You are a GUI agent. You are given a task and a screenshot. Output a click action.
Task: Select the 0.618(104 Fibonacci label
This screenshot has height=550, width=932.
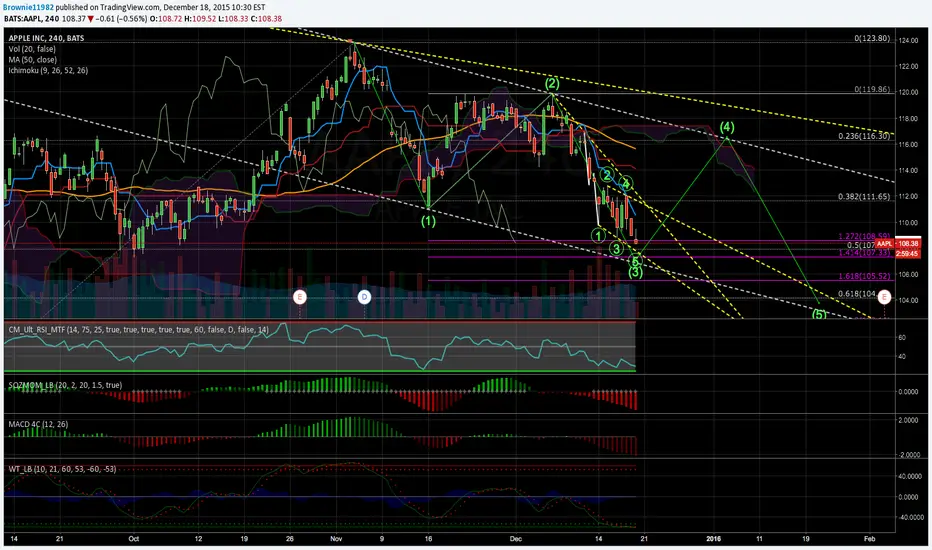(x=856, y=294)
